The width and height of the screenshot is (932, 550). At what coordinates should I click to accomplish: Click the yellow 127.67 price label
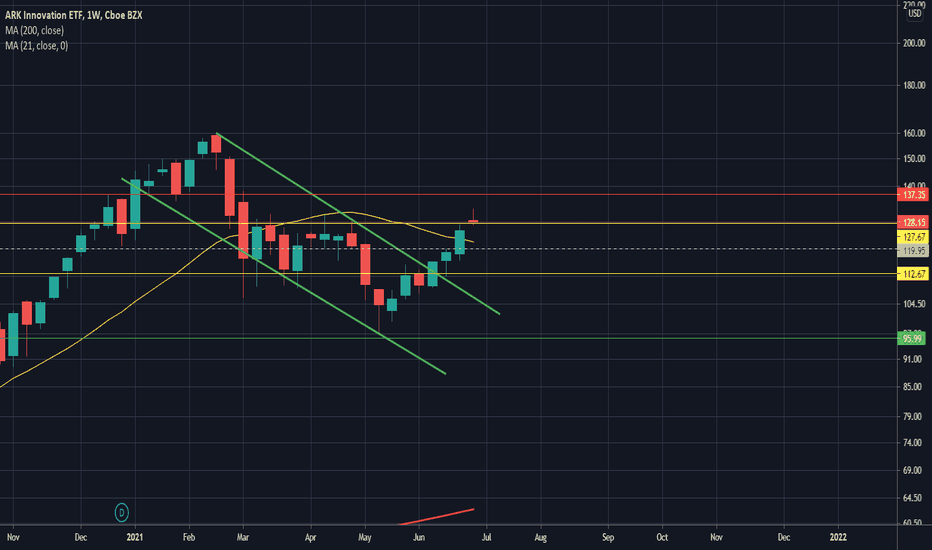913,237
